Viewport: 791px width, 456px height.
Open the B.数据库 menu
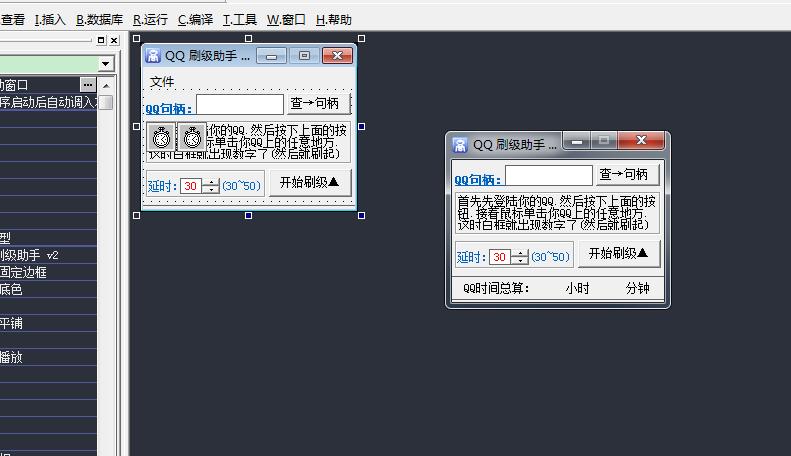[x=99, y=20]
